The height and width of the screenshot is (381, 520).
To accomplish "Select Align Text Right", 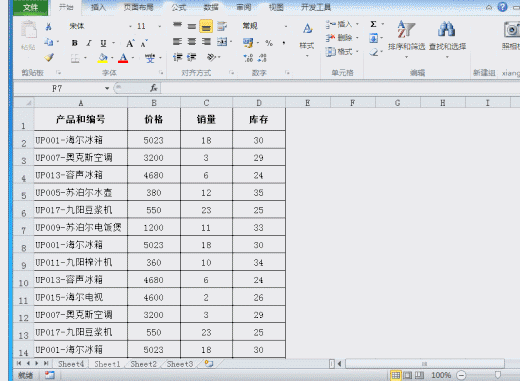I will pyautogui.click(x=206, y=42).
